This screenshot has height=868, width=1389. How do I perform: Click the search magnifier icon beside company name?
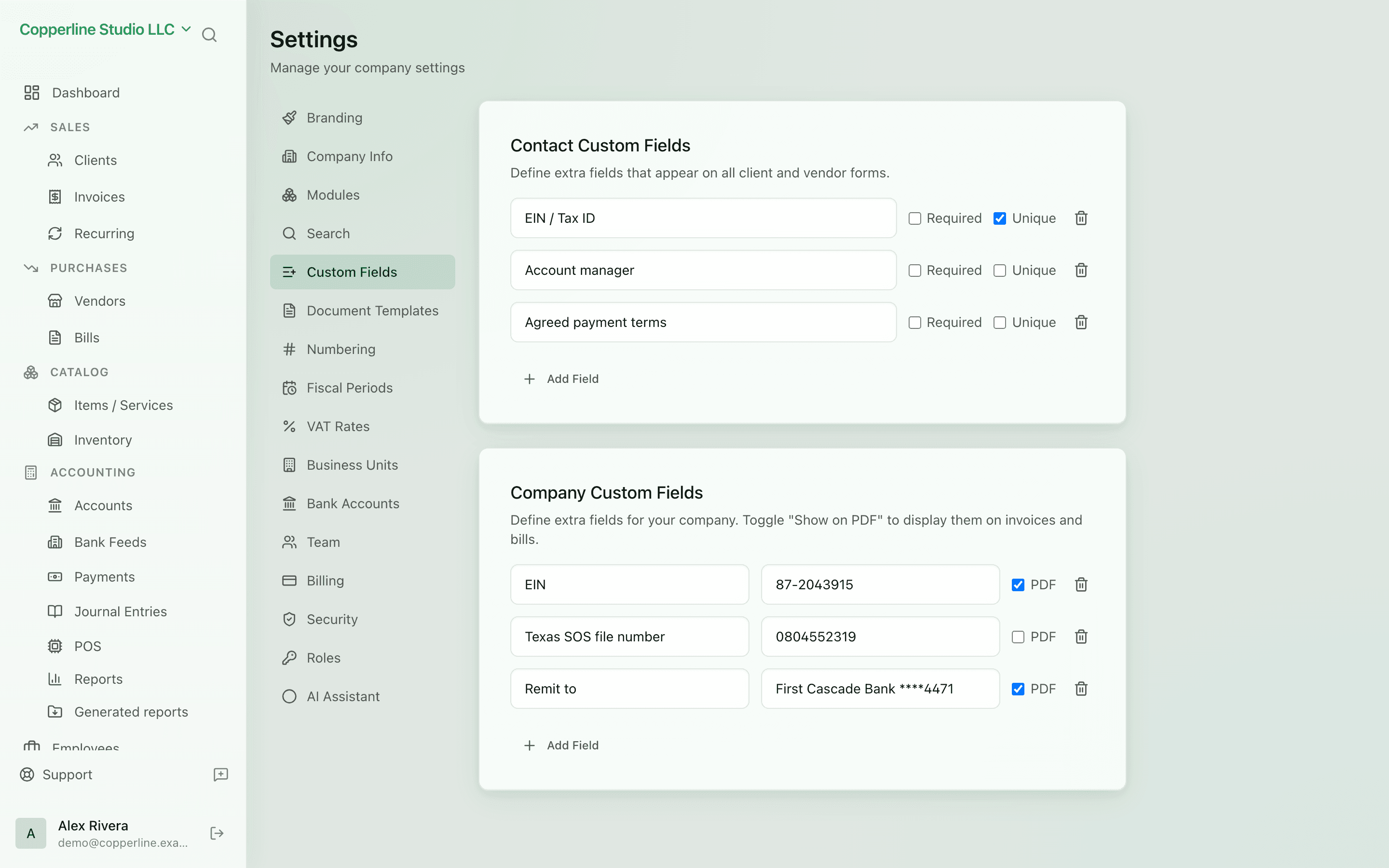[x=209, y=35]
